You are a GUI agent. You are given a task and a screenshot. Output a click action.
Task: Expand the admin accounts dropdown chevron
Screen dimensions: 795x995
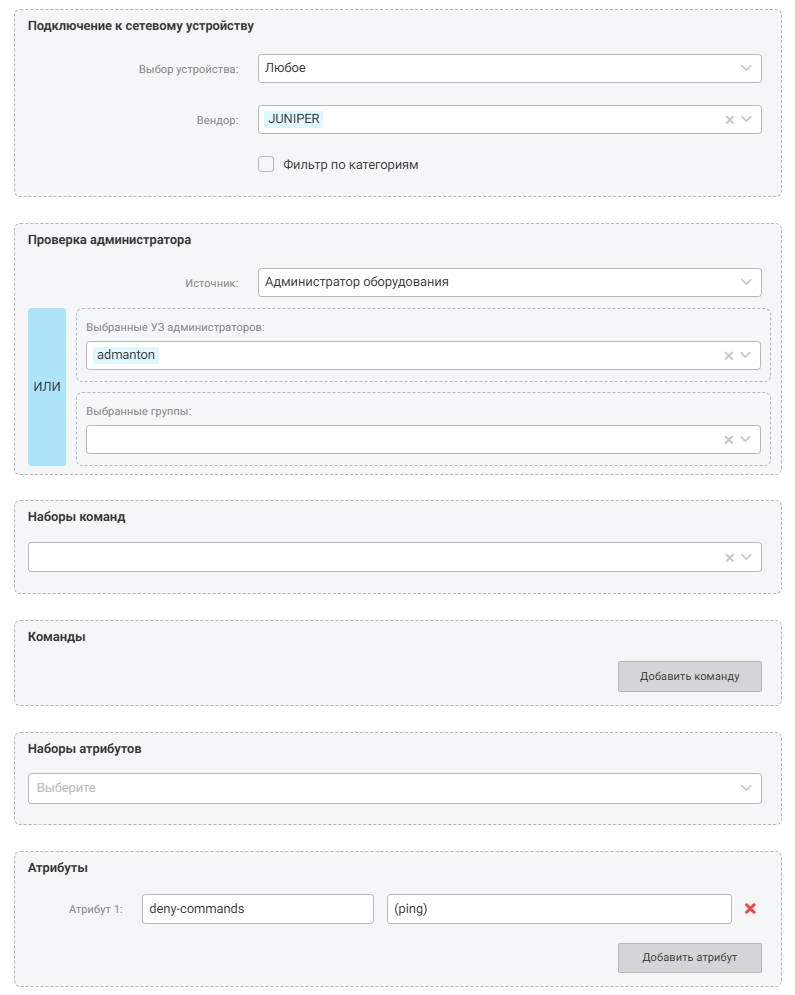746,355
